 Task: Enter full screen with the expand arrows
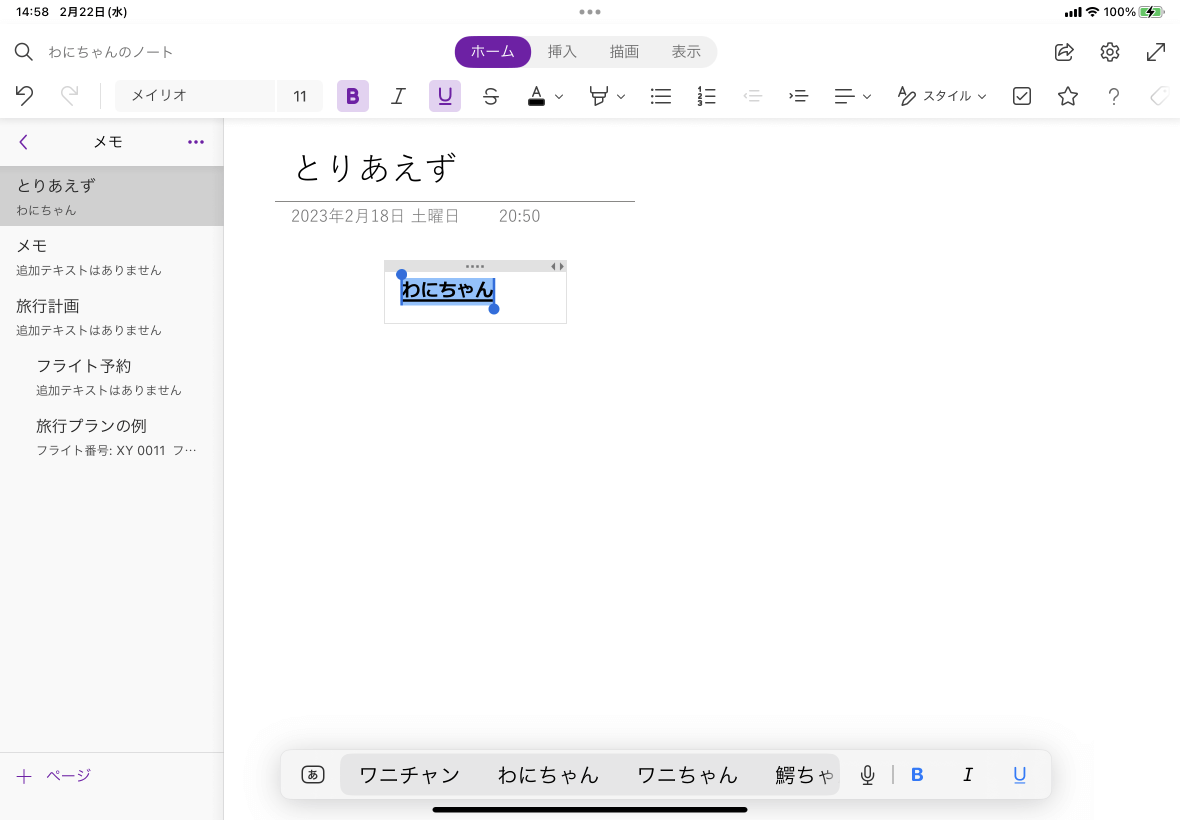click(1155, 52)
